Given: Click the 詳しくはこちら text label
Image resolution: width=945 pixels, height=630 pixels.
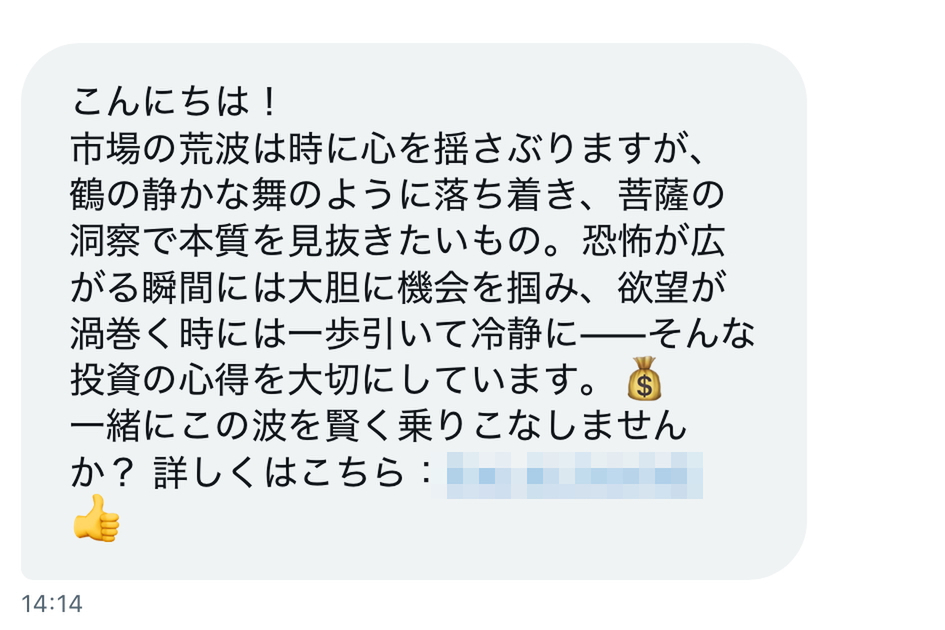Looking at the screenshot, I should click(x=279, y=474).
